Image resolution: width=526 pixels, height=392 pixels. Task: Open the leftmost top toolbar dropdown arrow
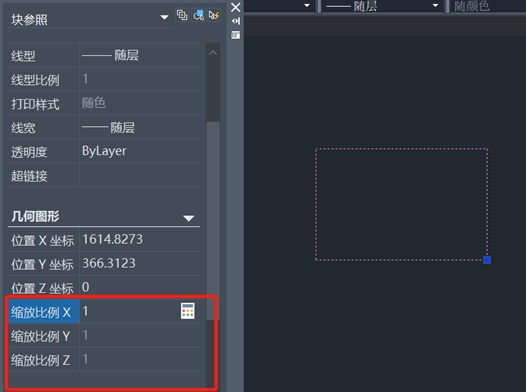pyautogui.click(x=307, y=5)
